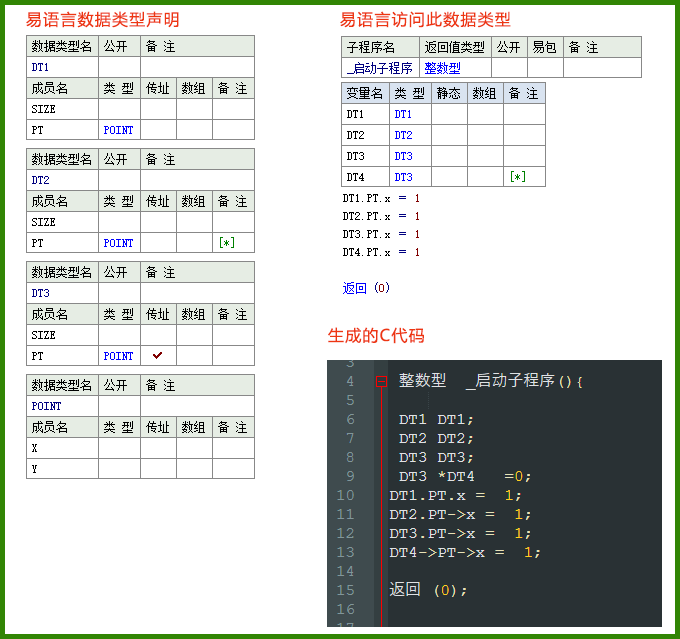Select variable name DT3 in the variable table

[x=355, y=156]
